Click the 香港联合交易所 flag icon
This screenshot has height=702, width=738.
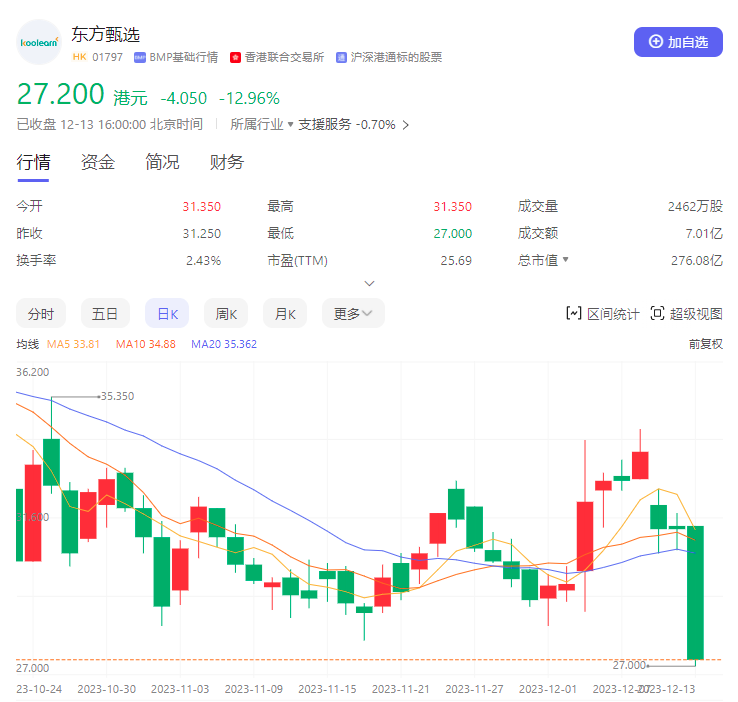pos(235,57)
